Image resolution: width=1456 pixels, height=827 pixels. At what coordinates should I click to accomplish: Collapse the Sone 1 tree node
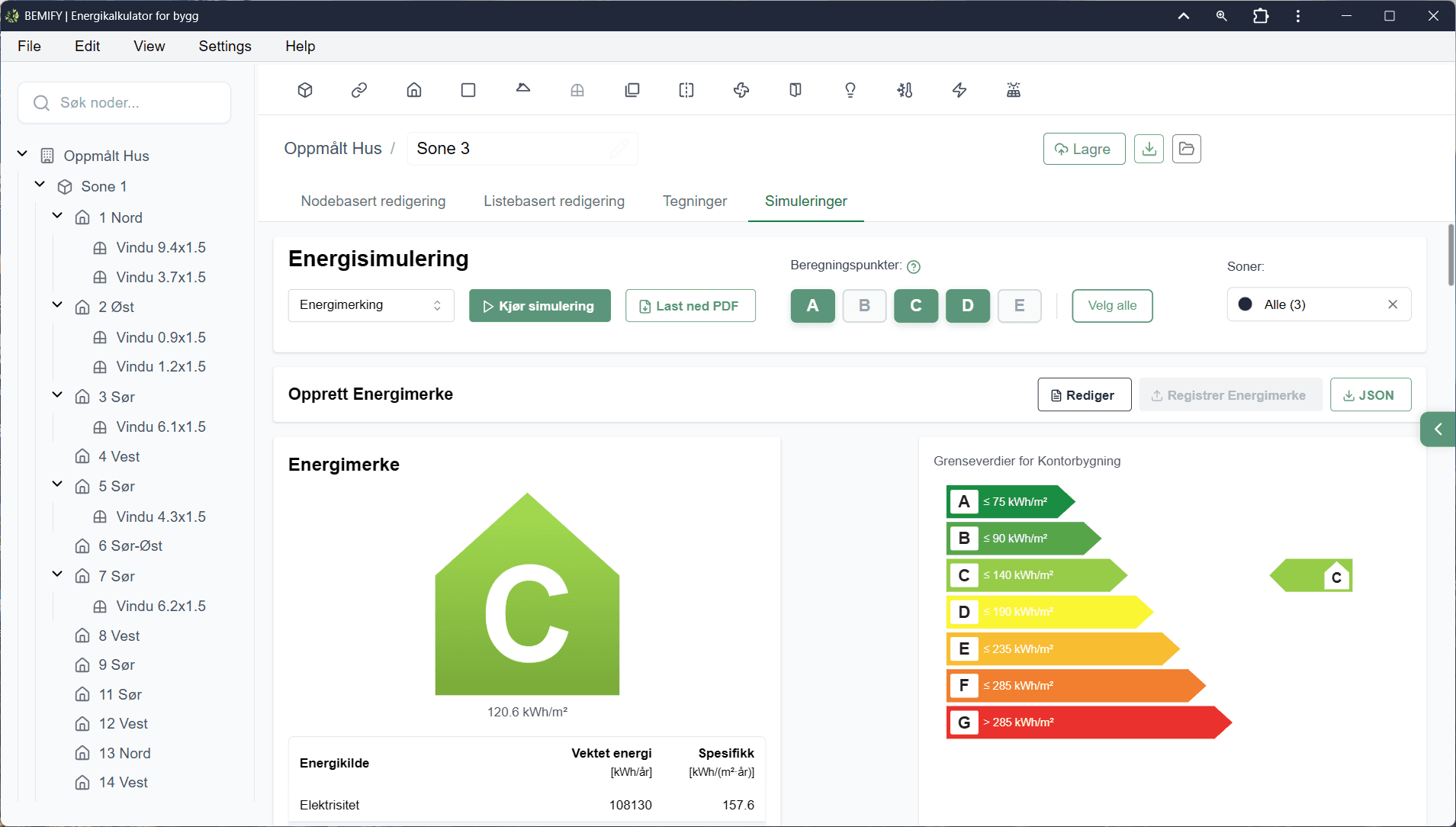click(40, 185)
